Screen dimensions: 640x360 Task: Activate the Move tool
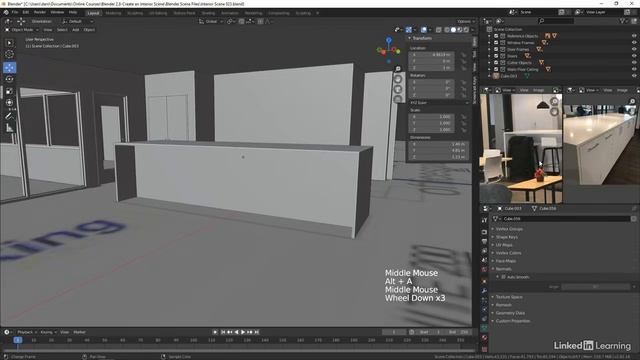click(x=9, y=67)
